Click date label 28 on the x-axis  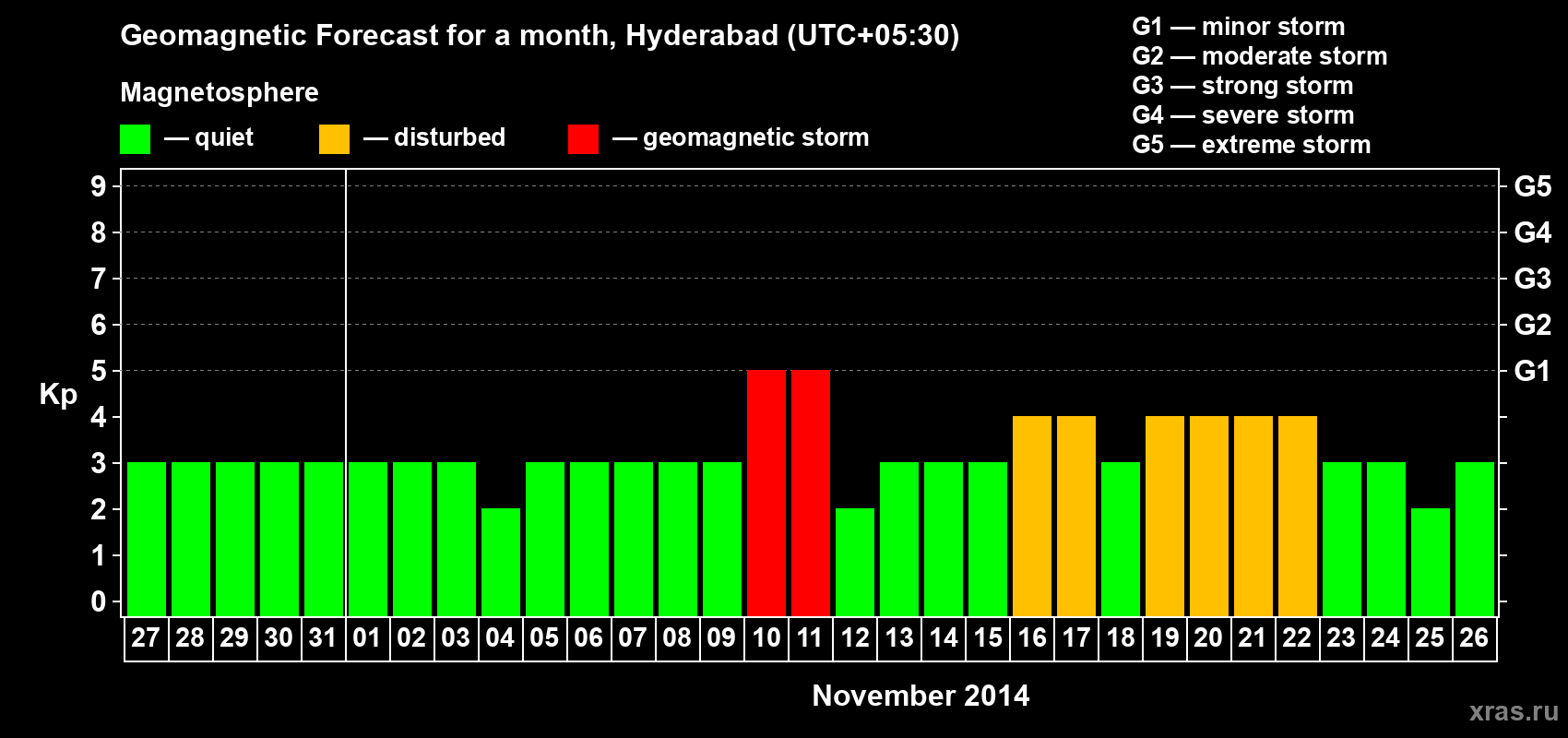coord(190,638)
